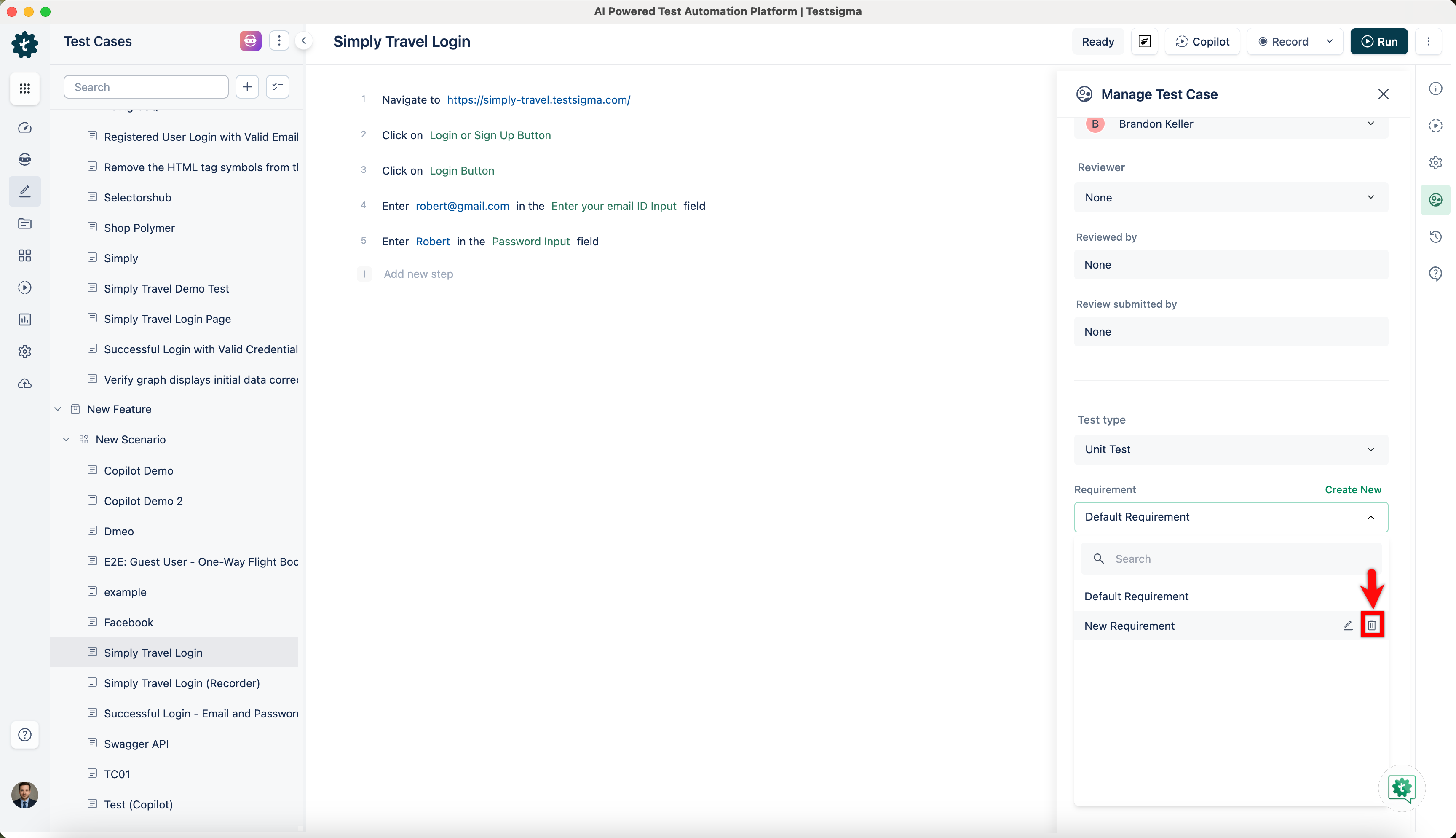The image size is (1456, 838).
Task: Click the Login or Sign Up Button element
Action: coord(490,135)
